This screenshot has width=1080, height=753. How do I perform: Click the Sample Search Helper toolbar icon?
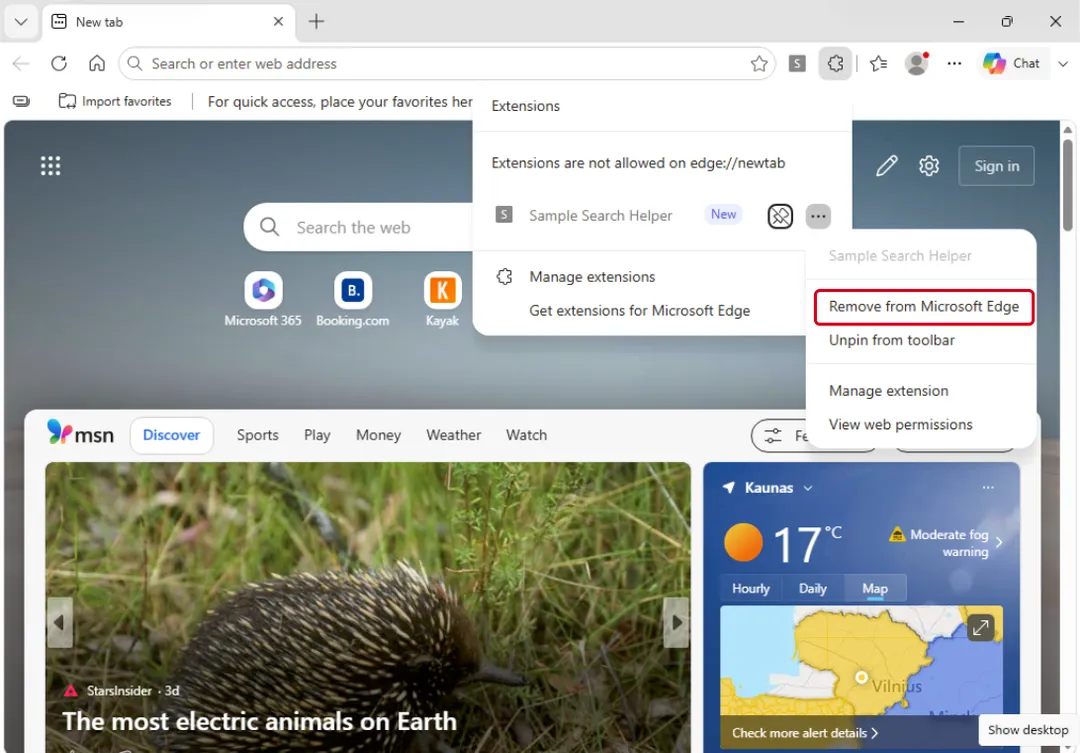[797, 63]
